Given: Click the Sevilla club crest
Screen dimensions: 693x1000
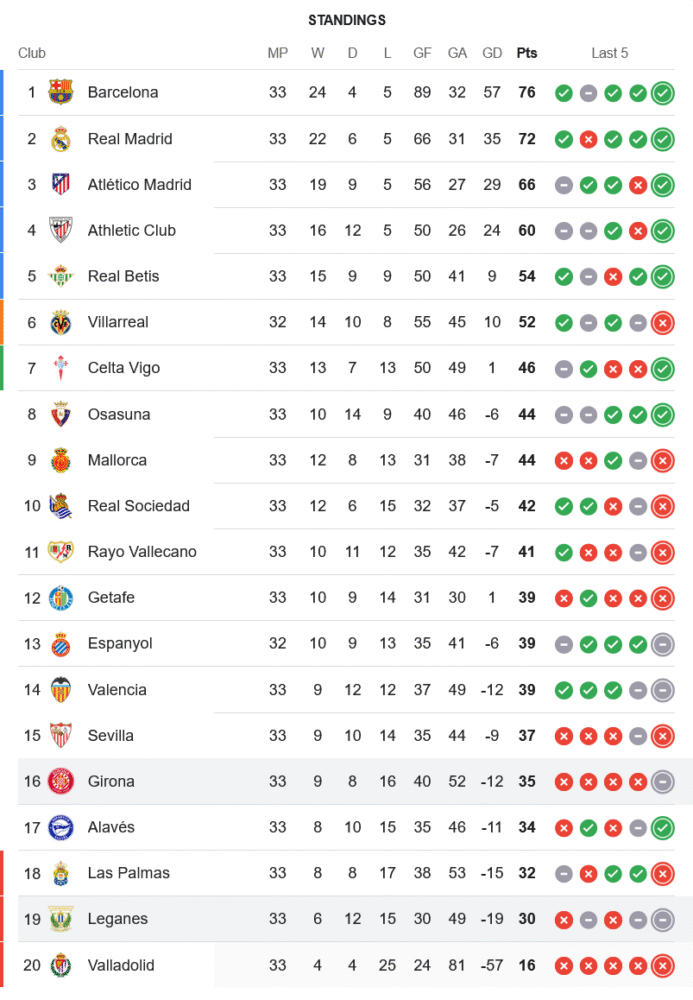Looking at the screenshot, I should (x=61, y=735).
